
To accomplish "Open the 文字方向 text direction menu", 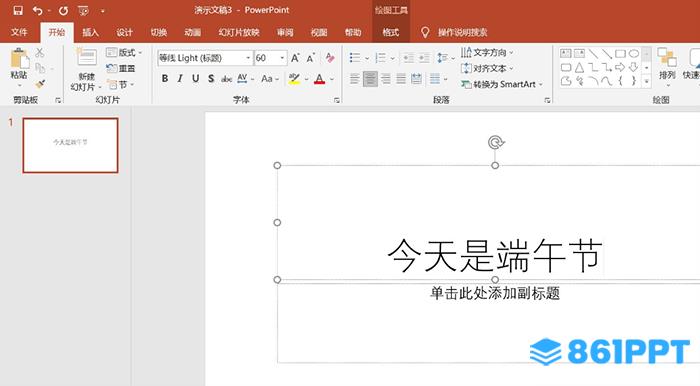I will 487,53.
